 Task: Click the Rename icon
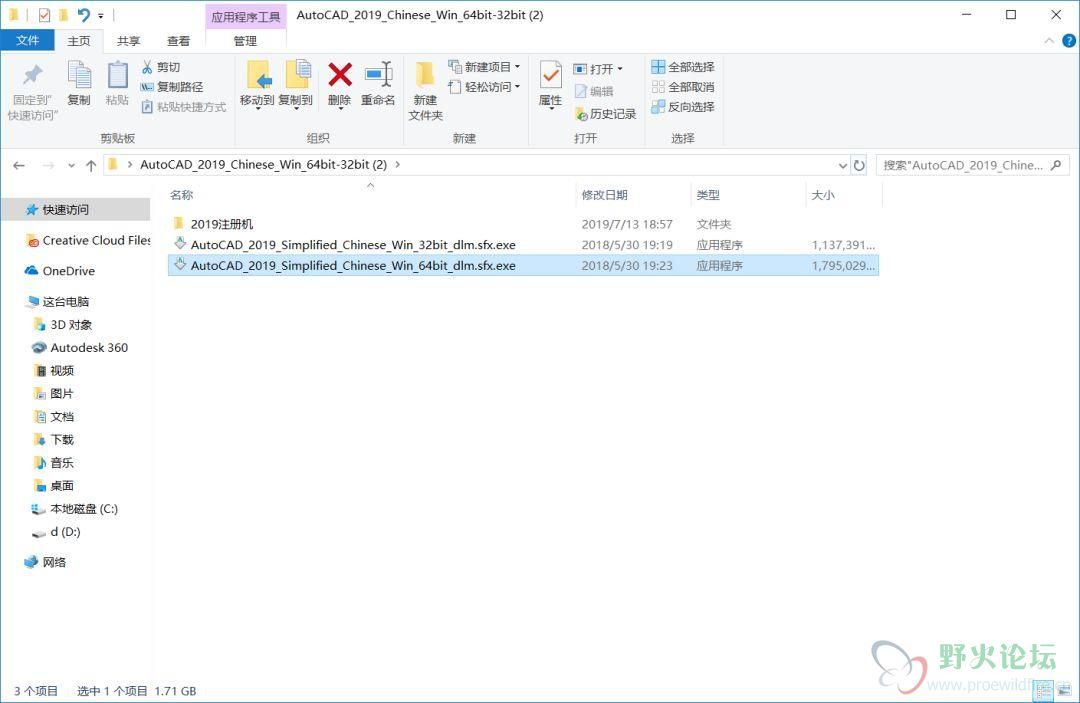[x=378, y=74]
